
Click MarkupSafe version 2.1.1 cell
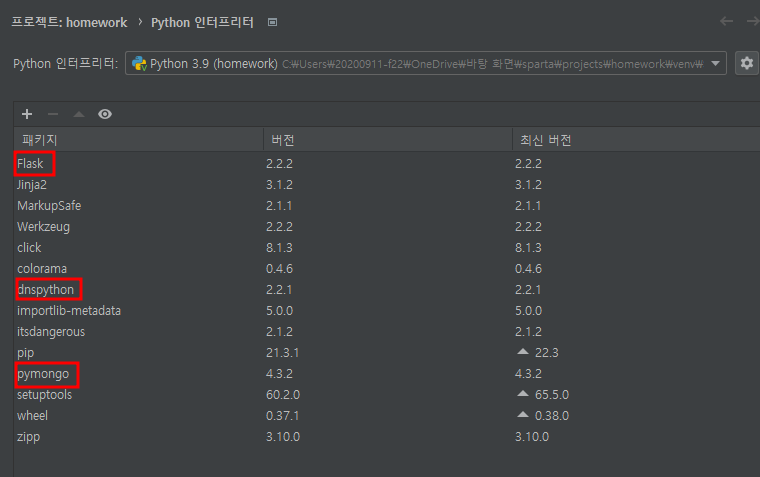279,206
